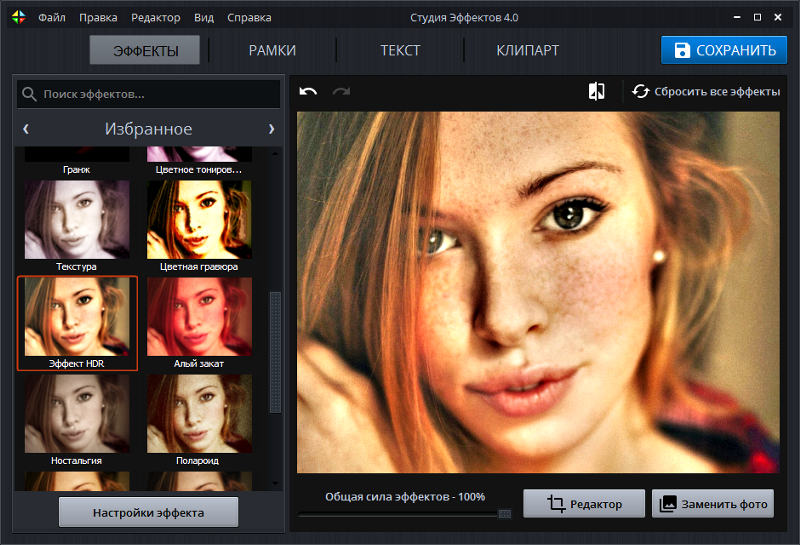Undo the last action with the arrow
This screenshot has width=800, height=545.
(308, 92)
